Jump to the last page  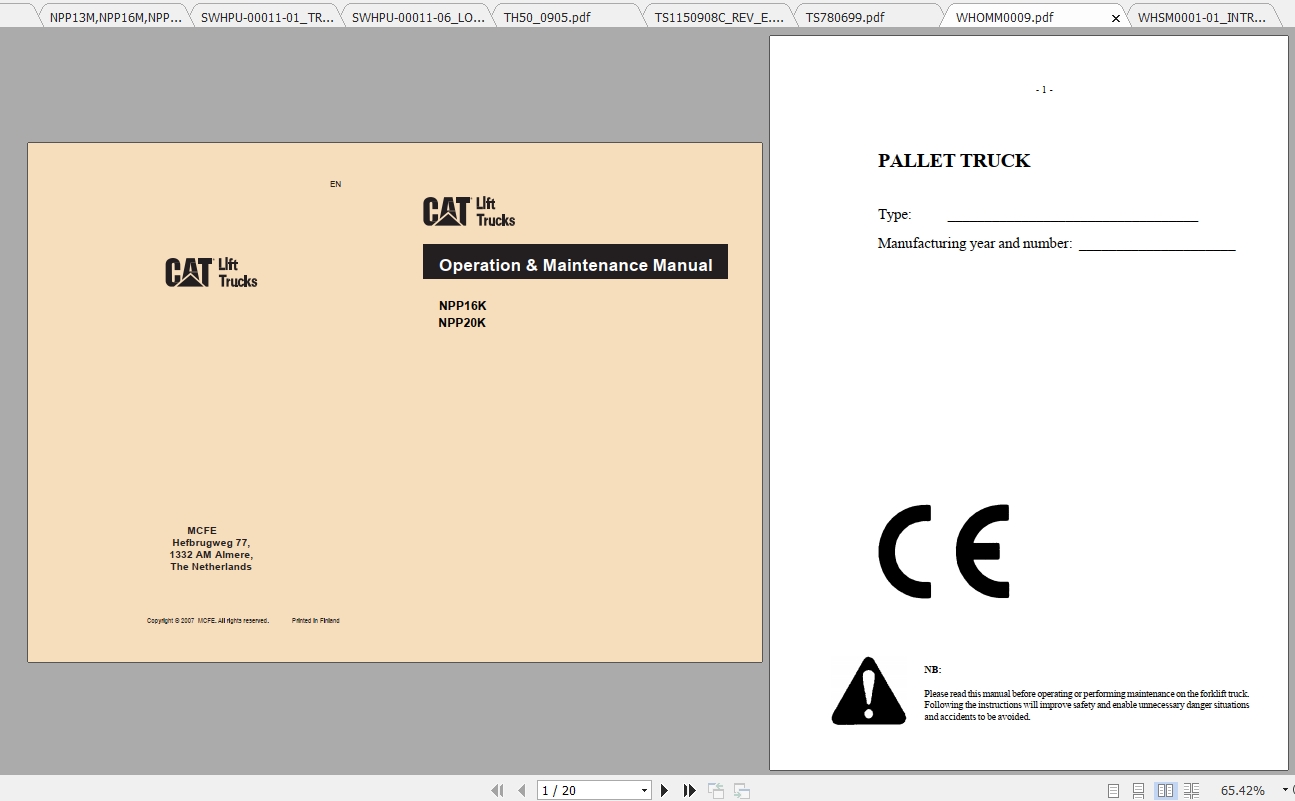pyautogui.click(x=690, y=790)
